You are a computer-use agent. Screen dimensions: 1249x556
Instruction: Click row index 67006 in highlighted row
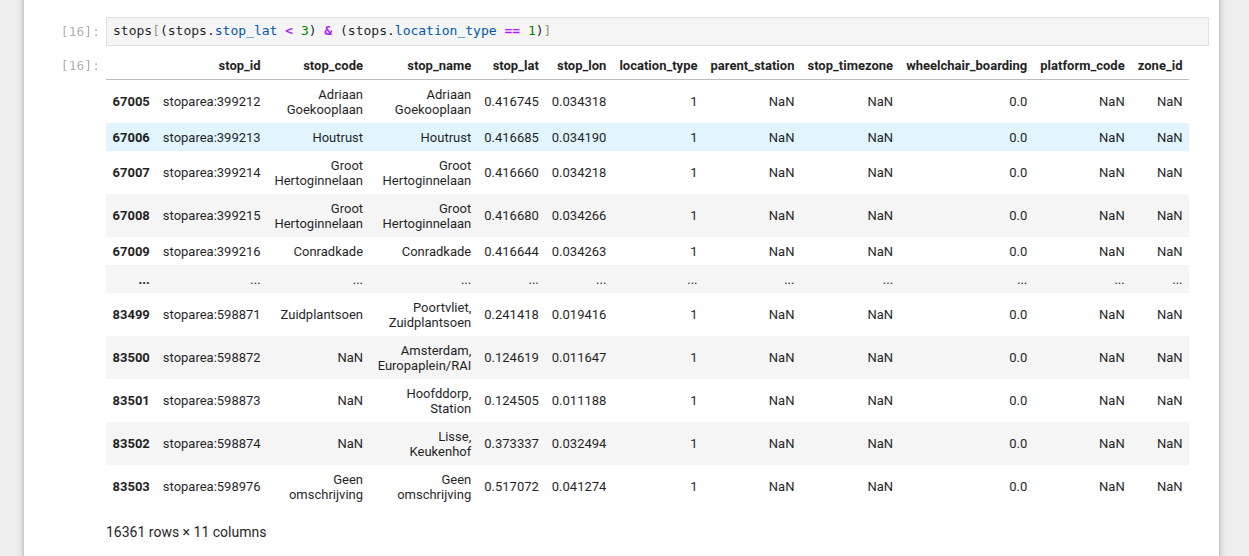pyautogui.click(x=131, y=138)
